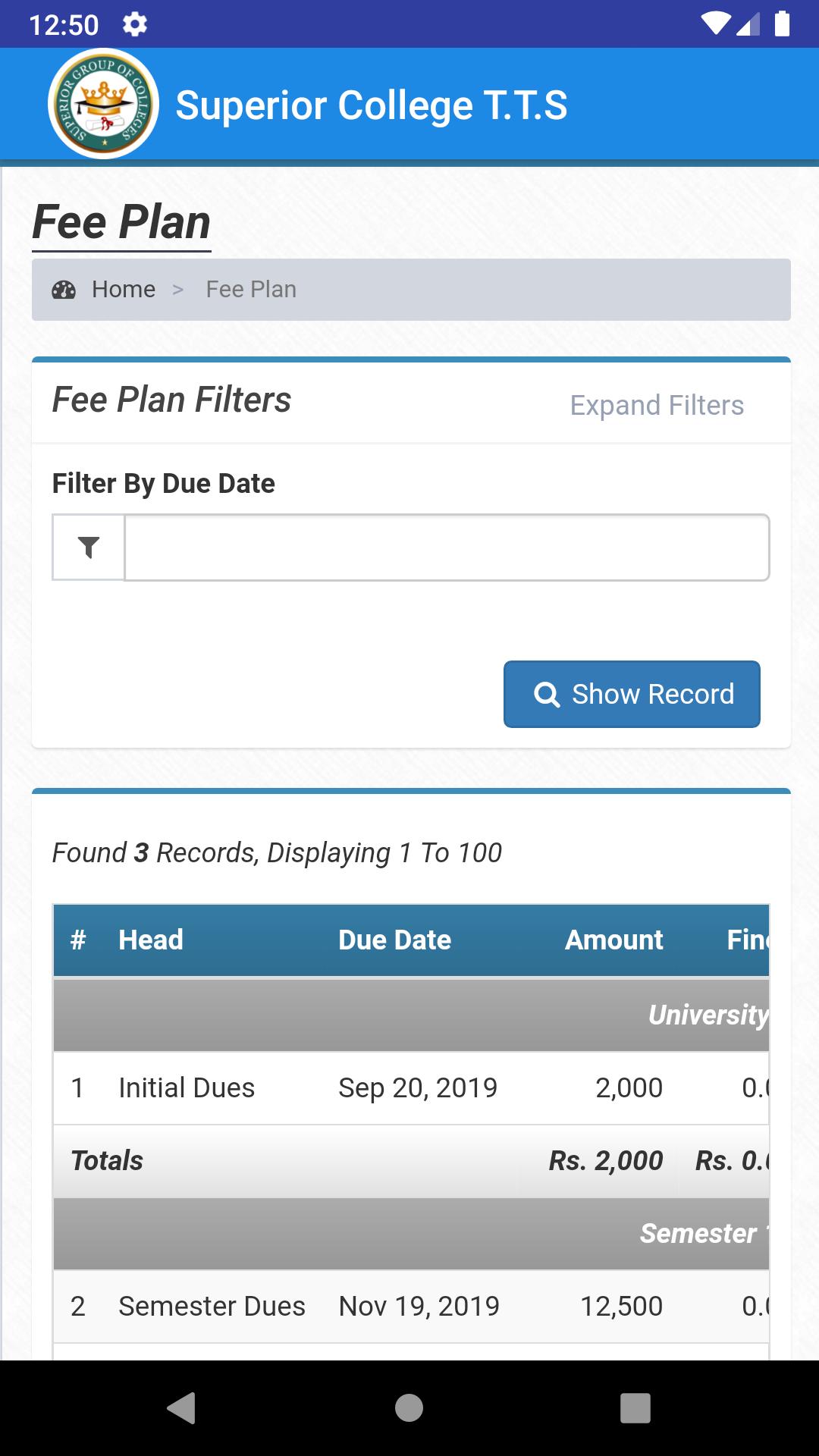The image size is (819, 1456).
Task: Go to Home in the breadcrumb
Action: [124, 290]
